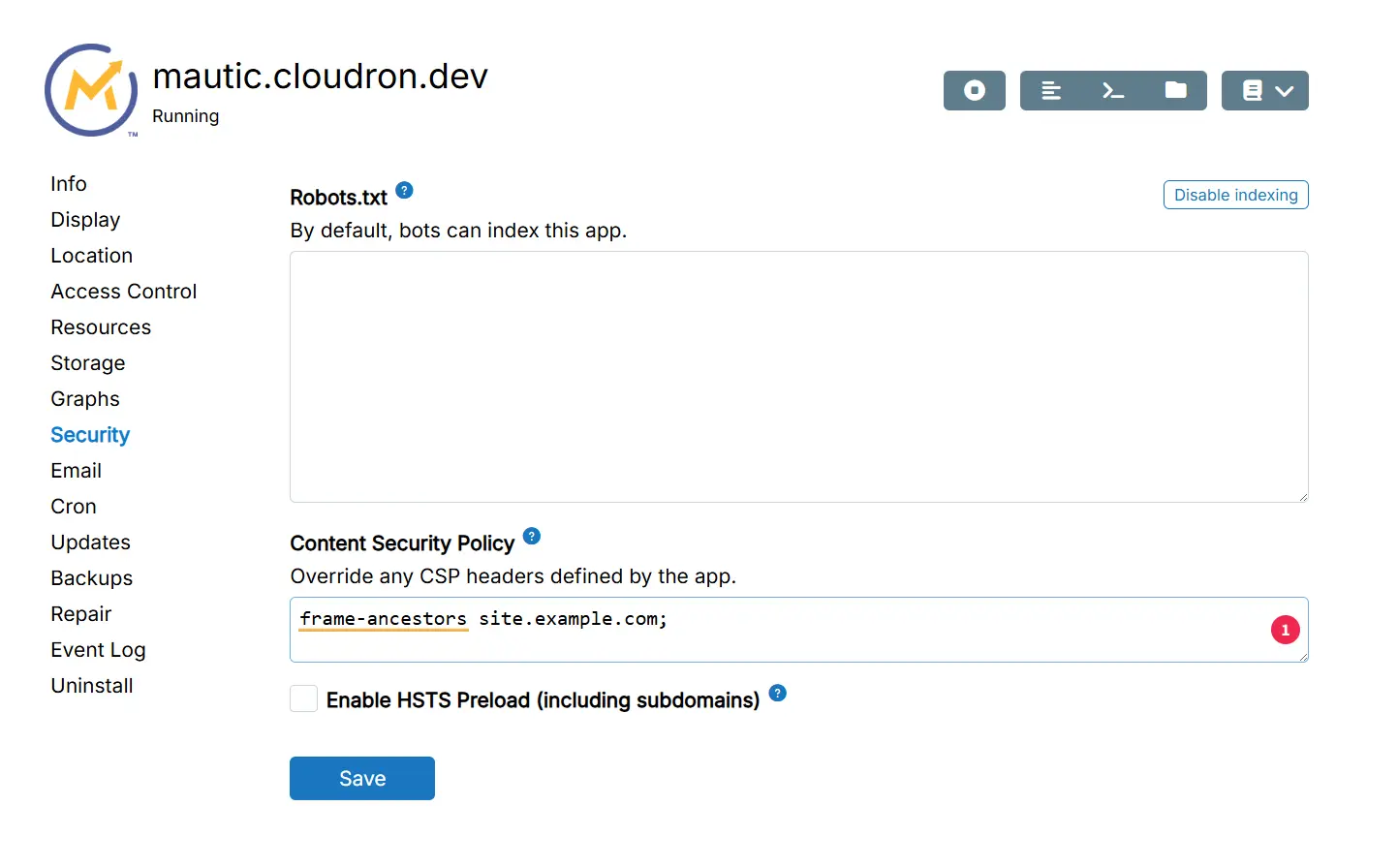Click help icon next to HSTS Preload
The width and height of the screenshot is (1398, 868).
[777, 693]
